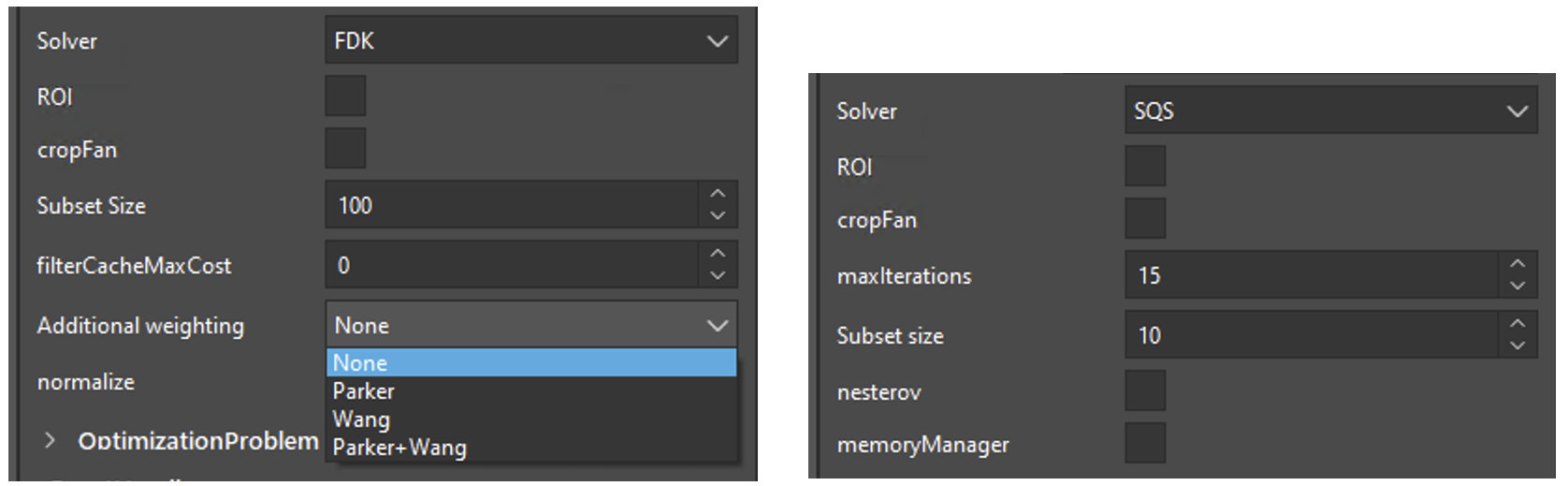The height and width of the screenshot is (486, 1568).
Task: Toggle ROI checkbox in FDK panel
Action: (x=345, y=96)
